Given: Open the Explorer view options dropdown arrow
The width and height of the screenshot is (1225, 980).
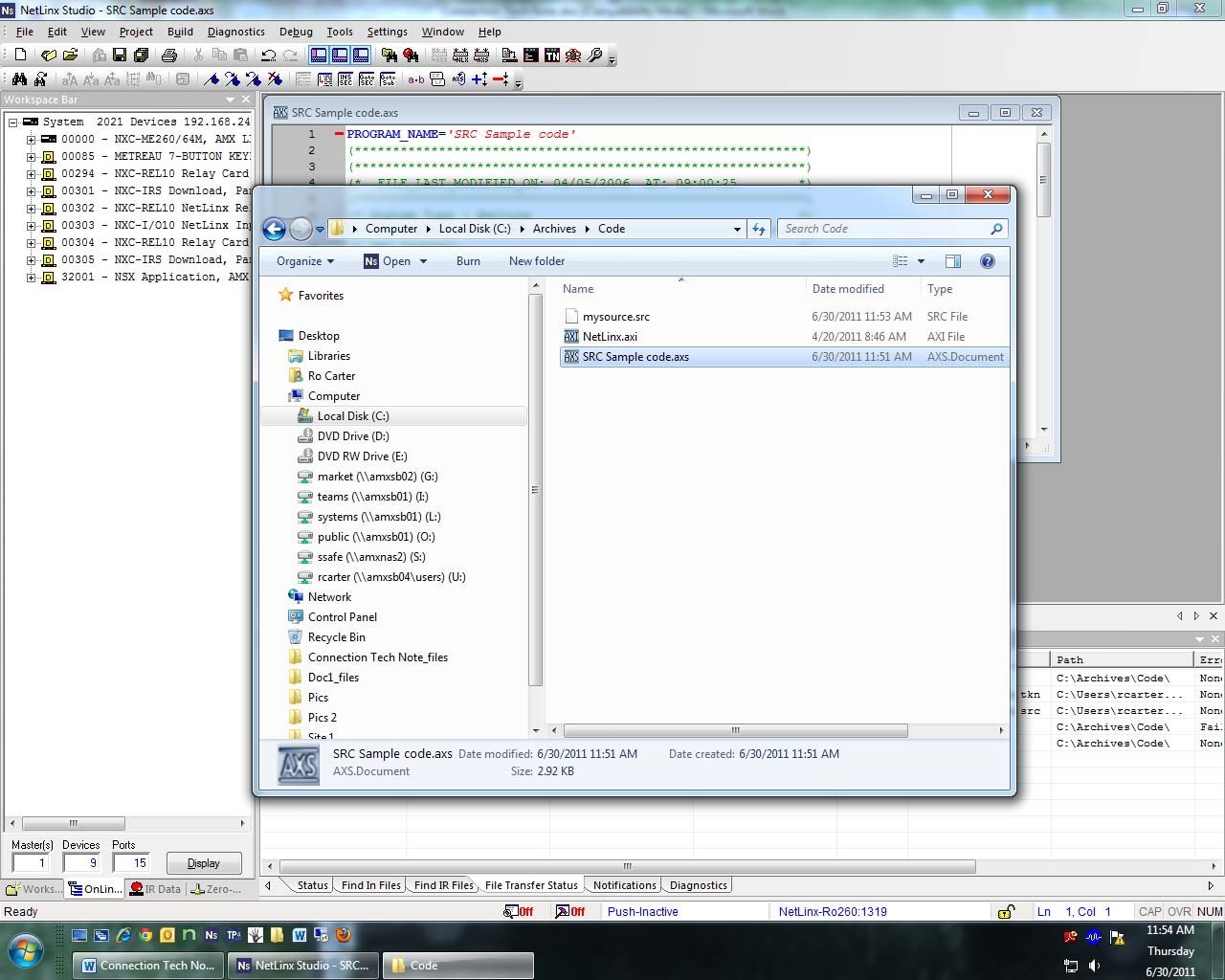Looking at the screenshot, I should (x=922, y=261).
